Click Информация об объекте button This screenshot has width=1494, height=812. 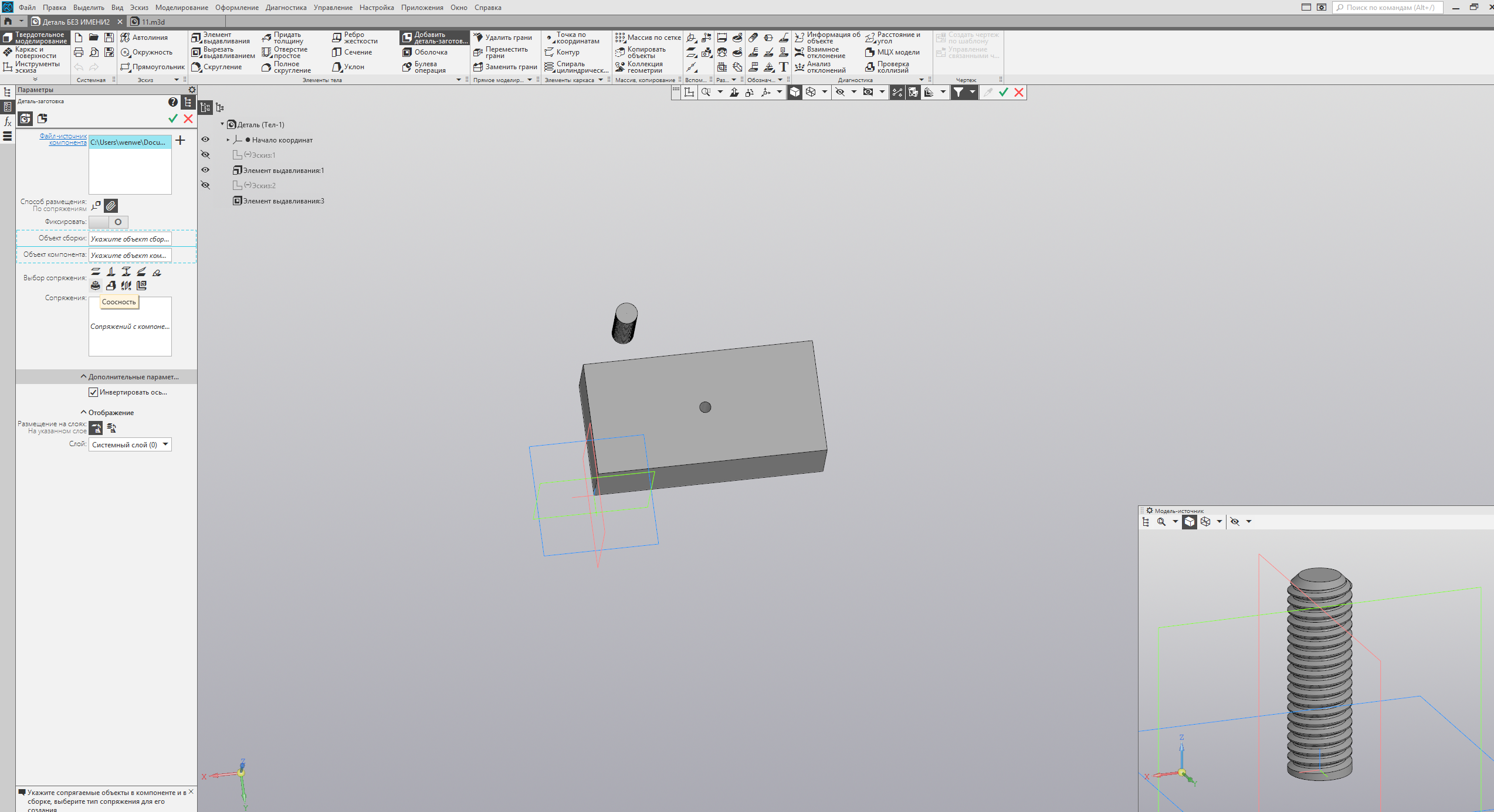click(828, 38)
